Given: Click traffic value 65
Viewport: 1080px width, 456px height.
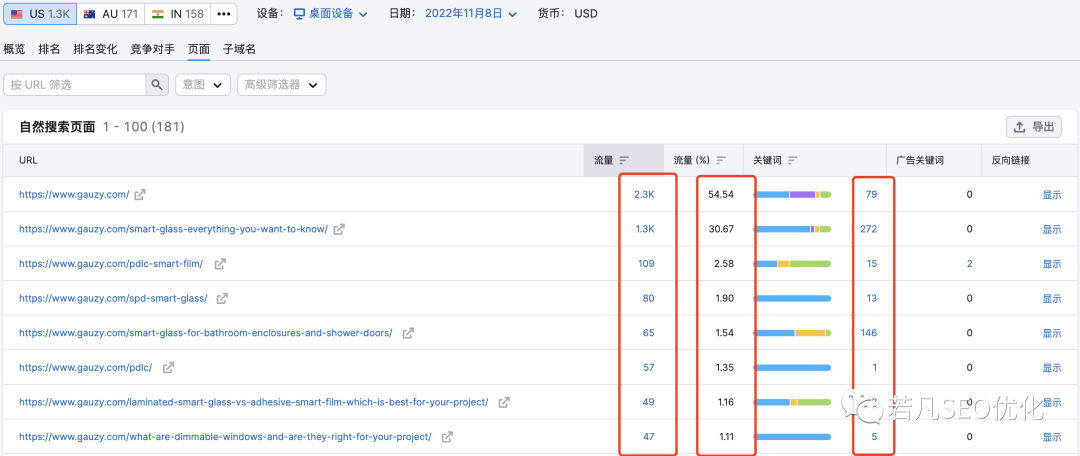Looking at the screenshot, I should click(648, 333).
